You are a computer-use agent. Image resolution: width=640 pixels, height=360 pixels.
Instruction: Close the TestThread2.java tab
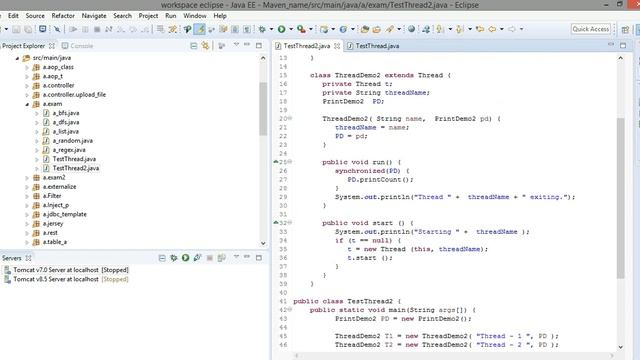(337, 46)
